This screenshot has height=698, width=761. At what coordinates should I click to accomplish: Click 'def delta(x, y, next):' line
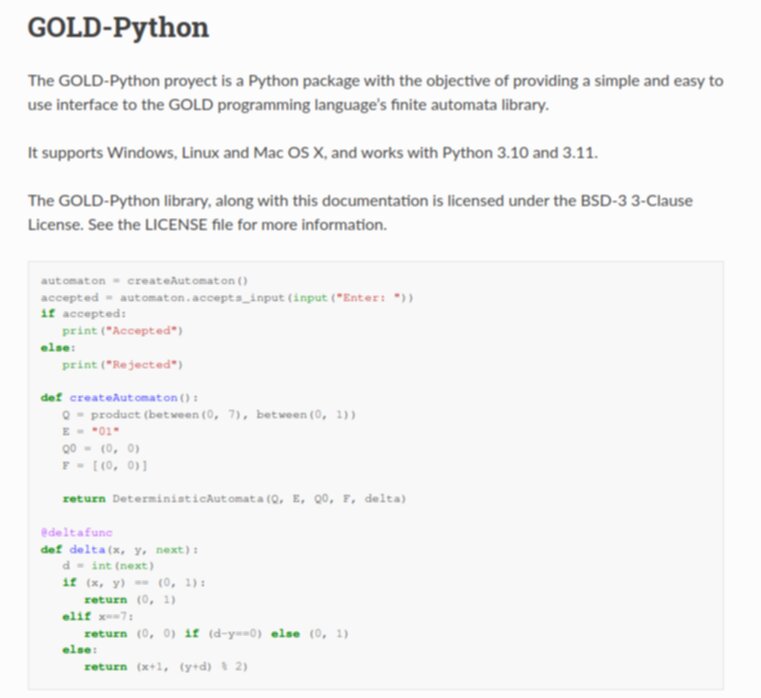119,549
